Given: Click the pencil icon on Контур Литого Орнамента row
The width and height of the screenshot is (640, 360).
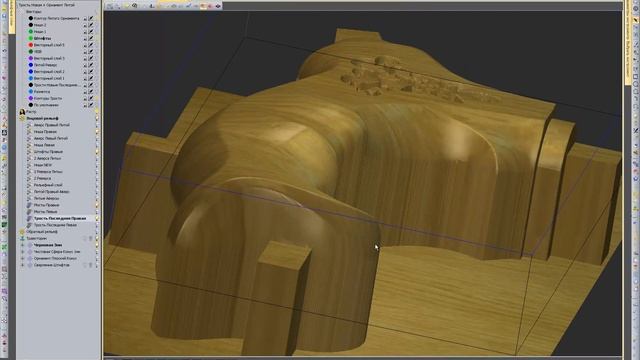Looking at the screenshot, I should pyautogui.click(x=91, y=18).
